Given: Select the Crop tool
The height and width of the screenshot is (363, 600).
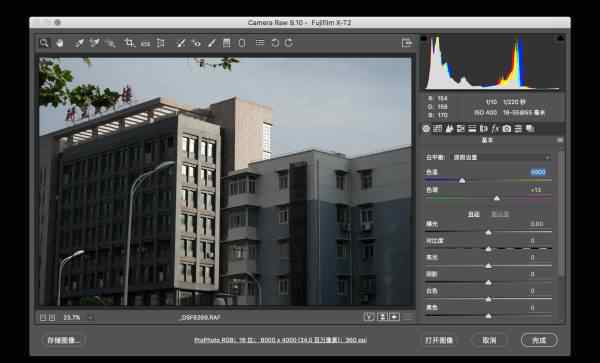Looking at the screenshot, I should (x=129, y=43).
